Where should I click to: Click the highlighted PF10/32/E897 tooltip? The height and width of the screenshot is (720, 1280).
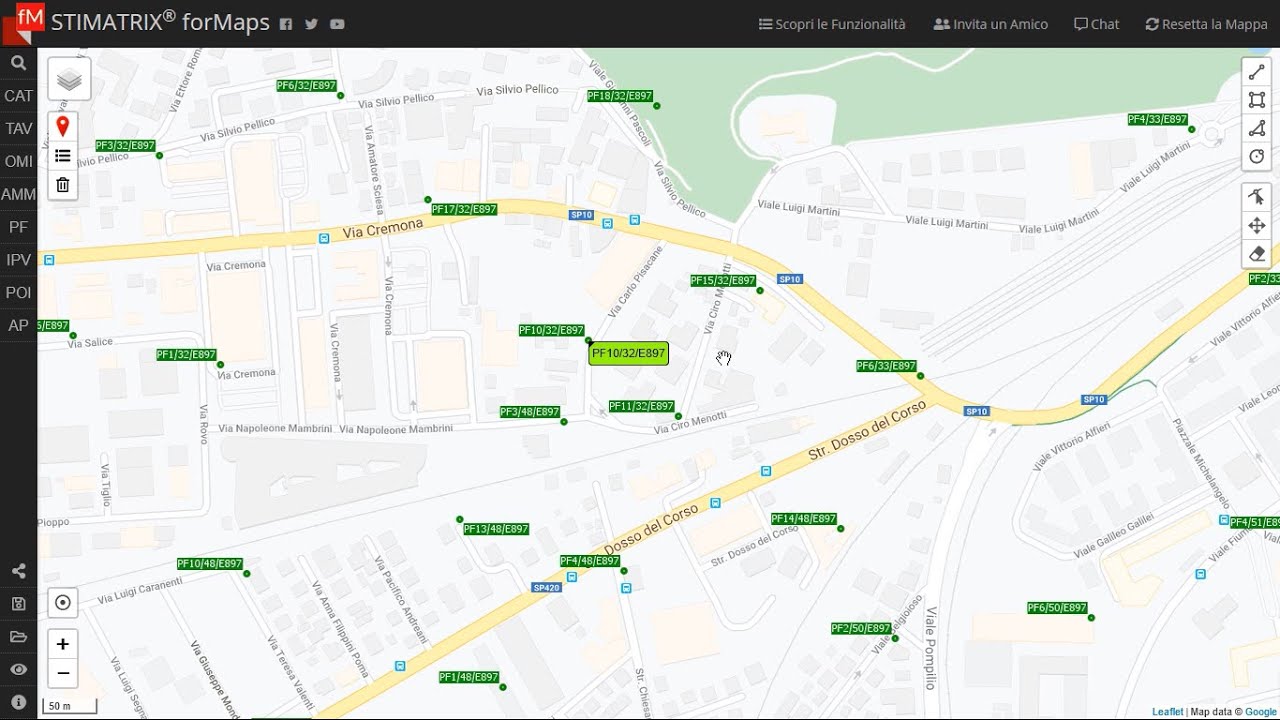pyautogui.click(x=628, y=353)
